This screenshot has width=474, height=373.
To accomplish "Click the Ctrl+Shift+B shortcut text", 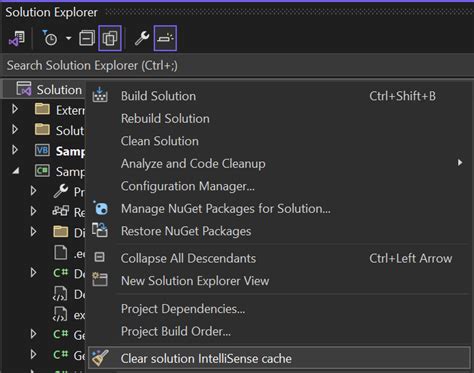I will click(x=402, y=96).
